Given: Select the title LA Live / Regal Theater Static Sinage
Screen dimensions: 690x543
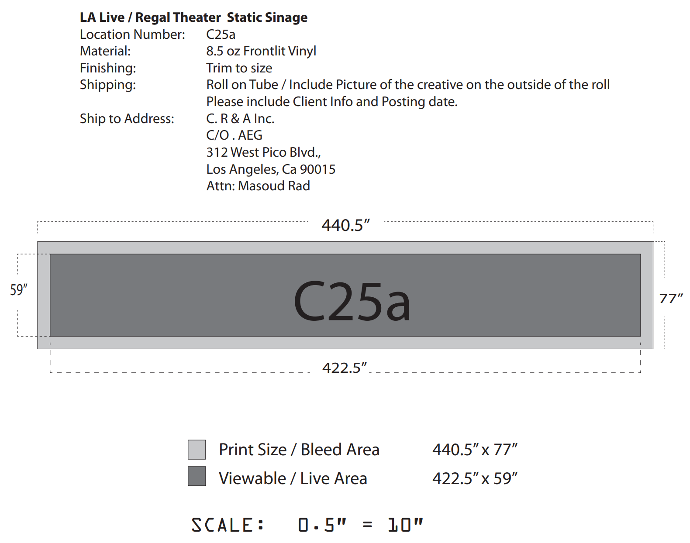Looking at the screenshot, I should pos(194,18).
